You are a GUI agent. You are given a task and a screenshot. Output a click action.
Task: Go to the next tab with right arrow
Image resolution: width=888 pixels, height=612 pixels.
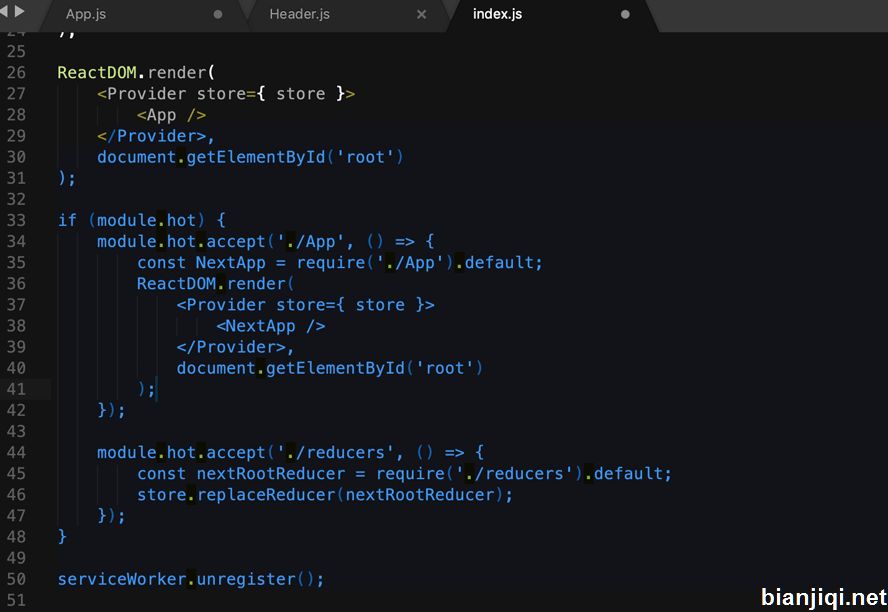click(19, 11)
